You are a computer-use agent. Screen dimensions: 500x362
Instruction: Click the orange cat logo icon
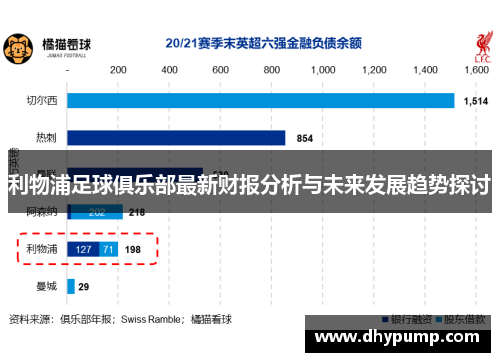(18, 49)
